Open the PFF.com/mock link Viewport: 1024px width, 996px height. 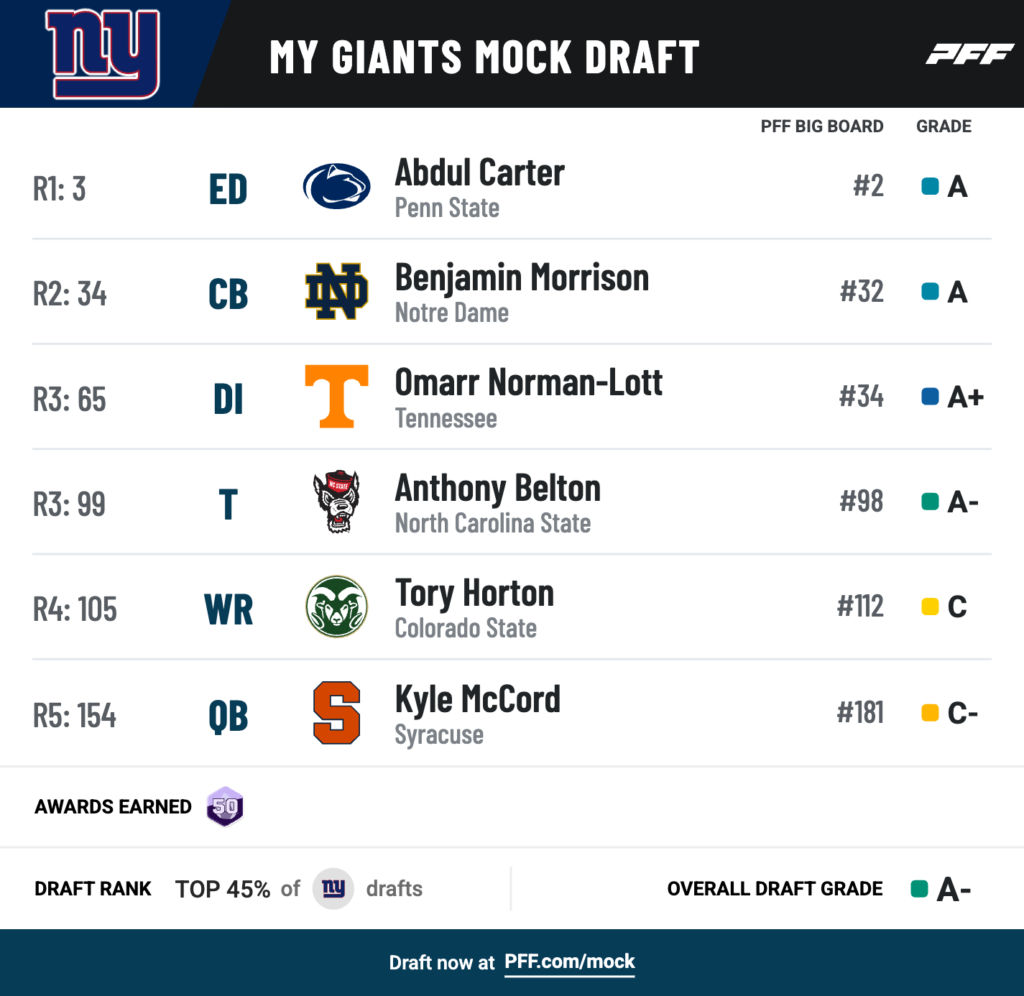569,962
